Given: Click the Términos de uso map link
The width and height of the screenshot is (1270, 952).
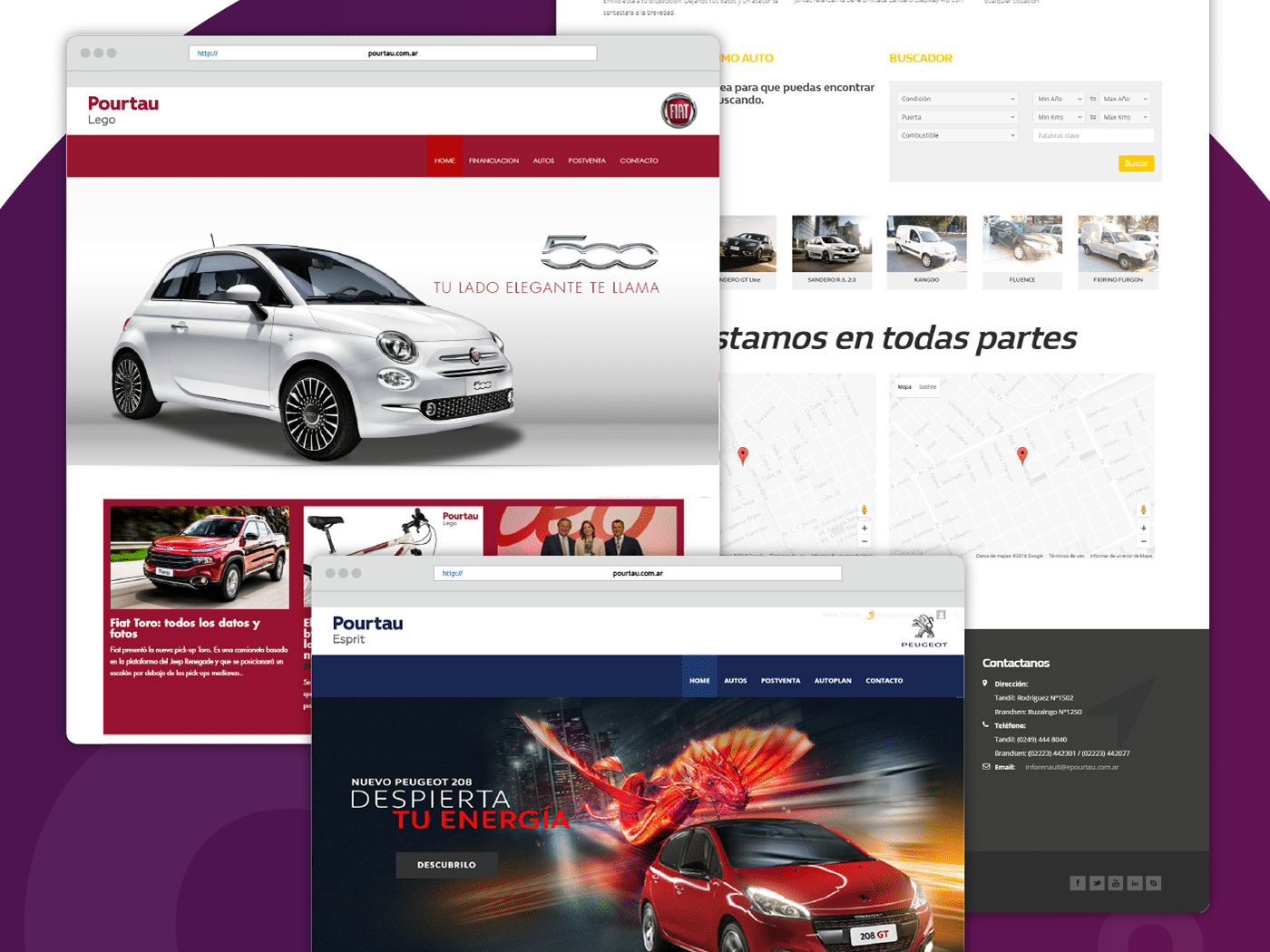Looking at the screenshot, I should [x=1066, y=556].
